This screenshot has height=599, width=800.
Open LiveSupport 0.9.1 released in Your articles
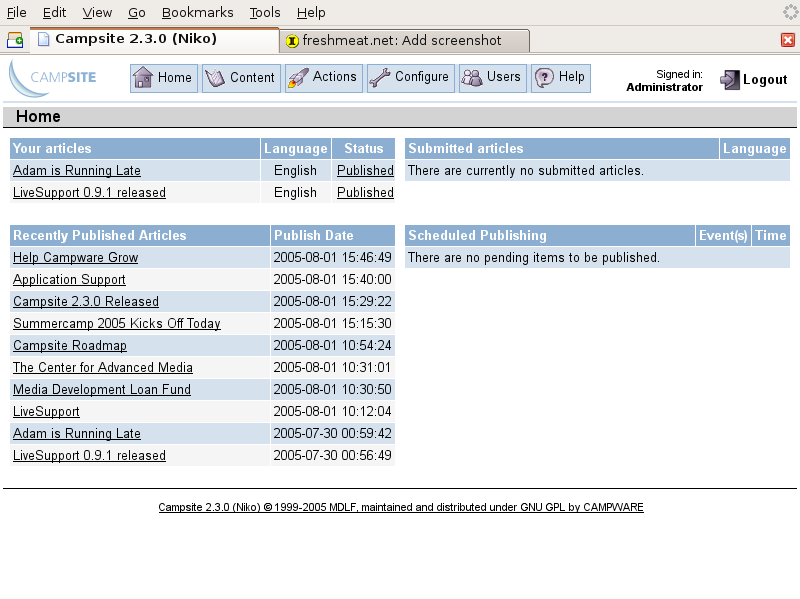[x=89, y=192]
